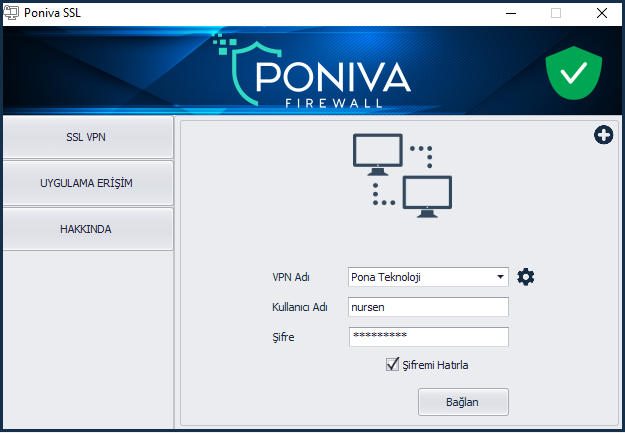
Task: Click the Kullanıcı Adı label
Action: coord(300,307)
